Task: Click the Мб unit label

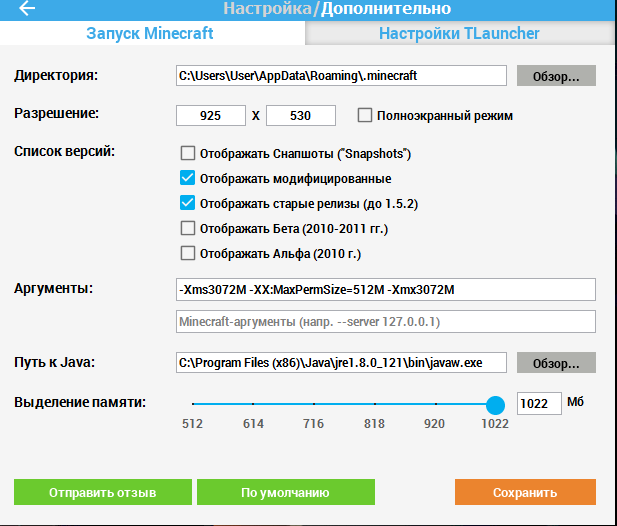Action: pyautogui.click(x=575, y=402)
